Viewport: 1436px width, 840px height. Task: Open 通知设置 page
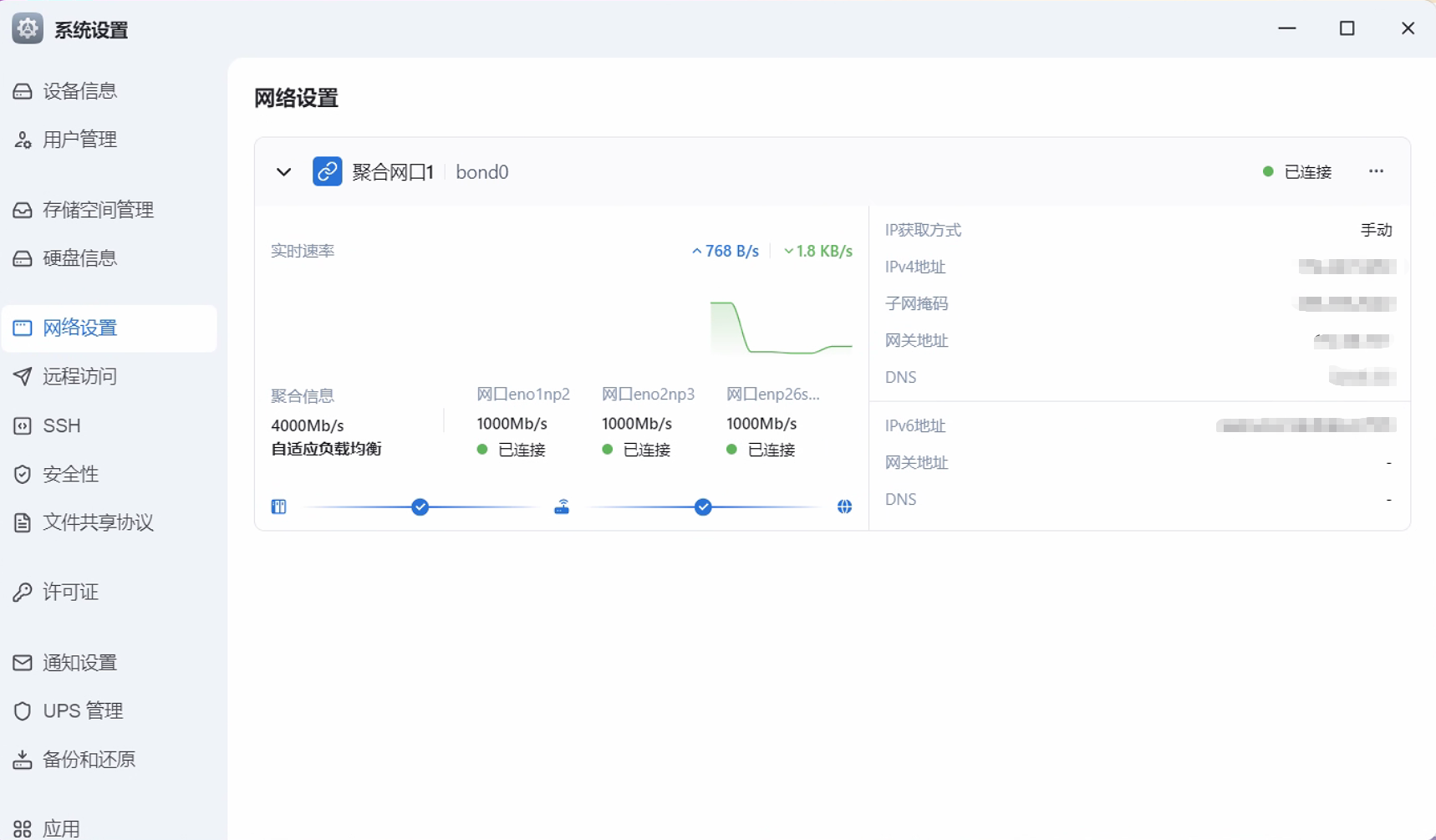tap(79, 663)
